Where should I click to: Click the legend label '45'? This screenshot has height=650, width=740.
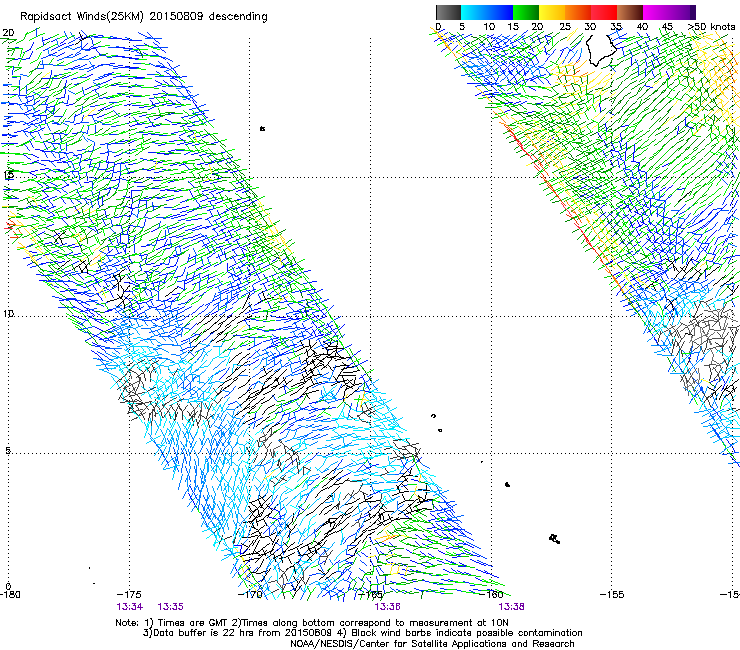[x=667, y=27]
